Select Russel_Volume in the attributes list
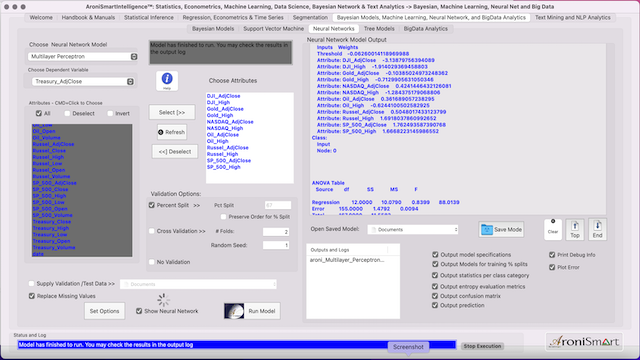 [51, 176]
